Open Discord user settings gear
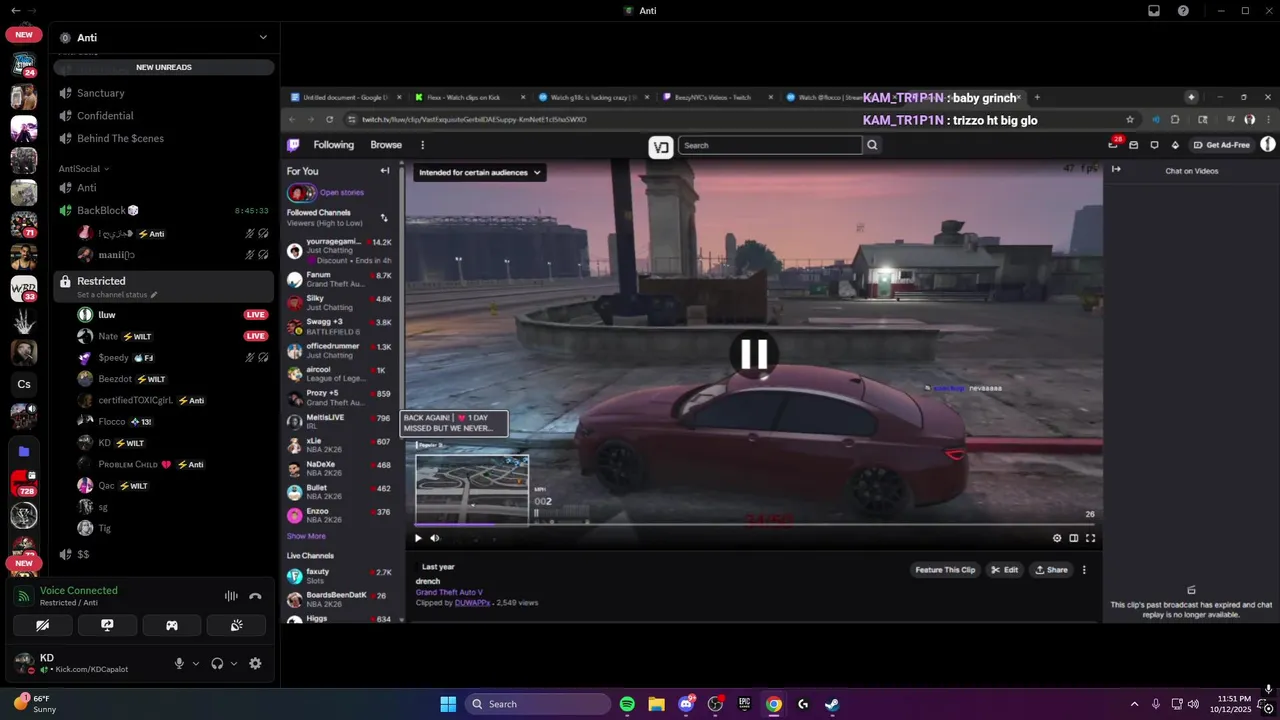The width and height of the screenshot is (1280, 720). pyautogui.click(x=255, y=663)
